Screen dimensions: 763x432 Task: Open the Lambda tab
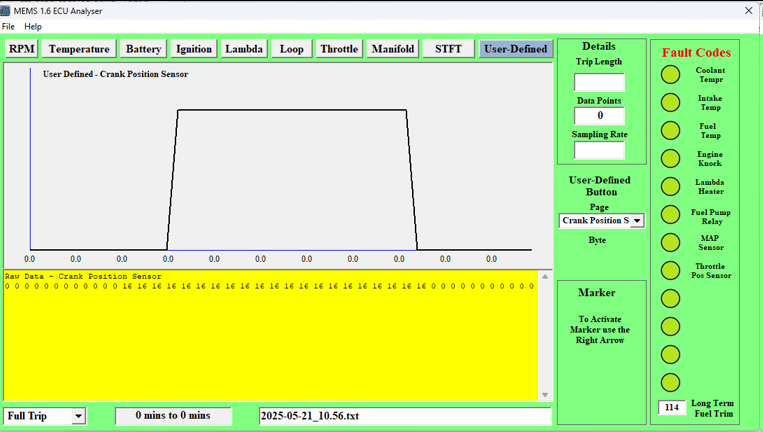pos(244,49)
